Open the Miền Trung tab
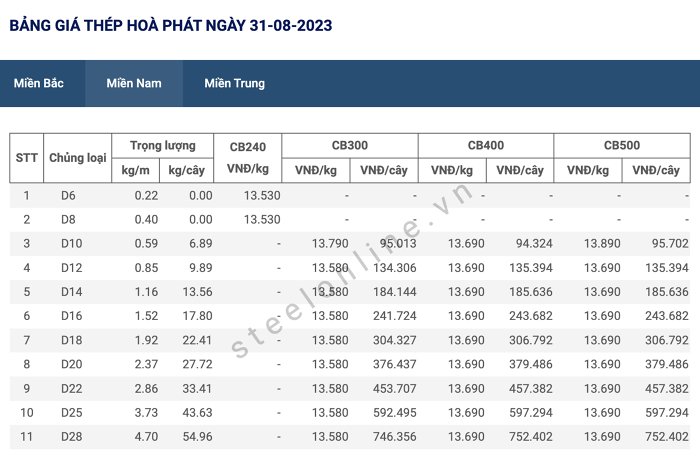Image resolution: width=700 pixels, height=460 pixels. (234, 84)
